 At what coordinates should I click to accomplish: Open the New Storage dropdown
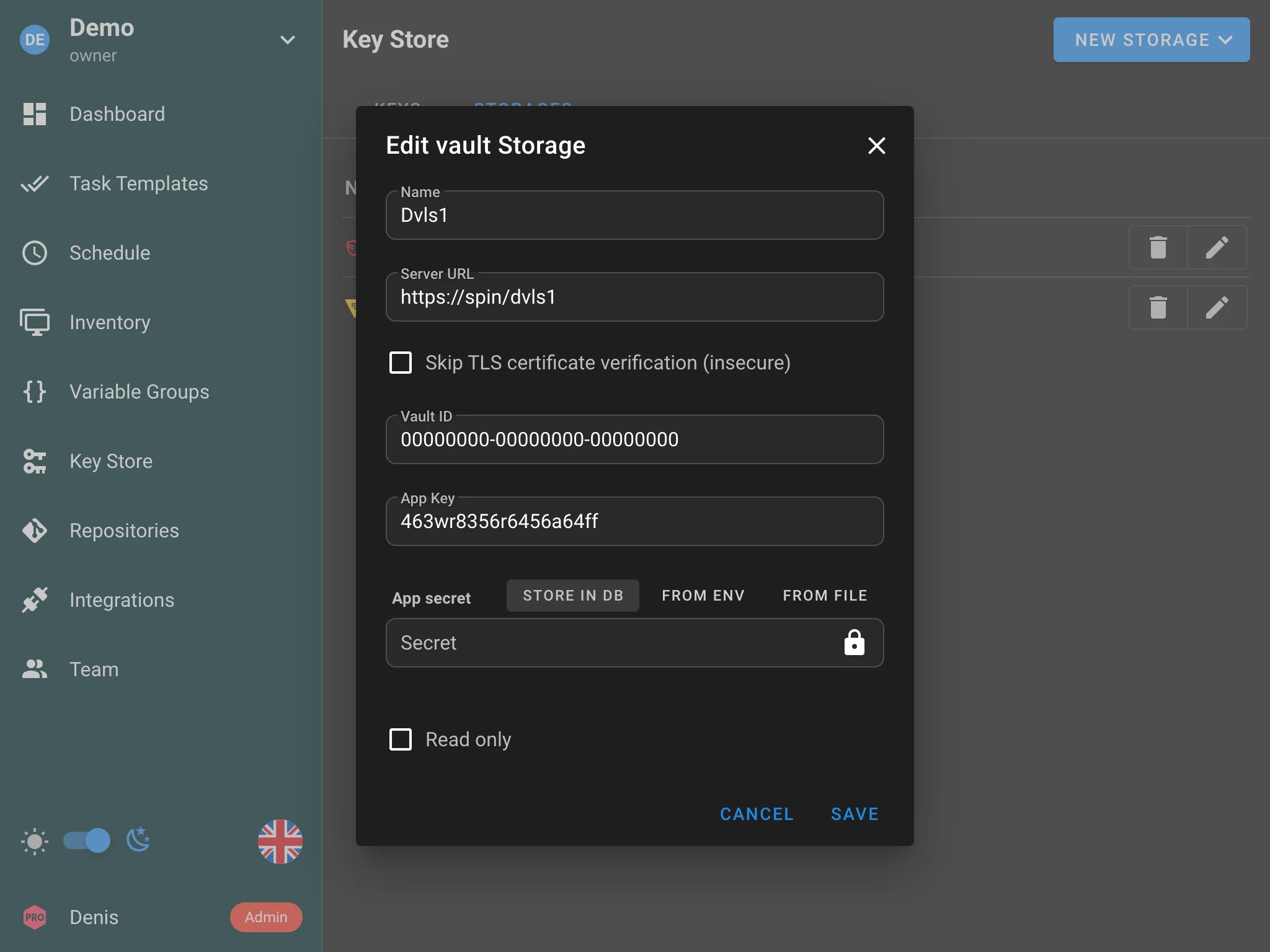click(x=1151, y=40)
